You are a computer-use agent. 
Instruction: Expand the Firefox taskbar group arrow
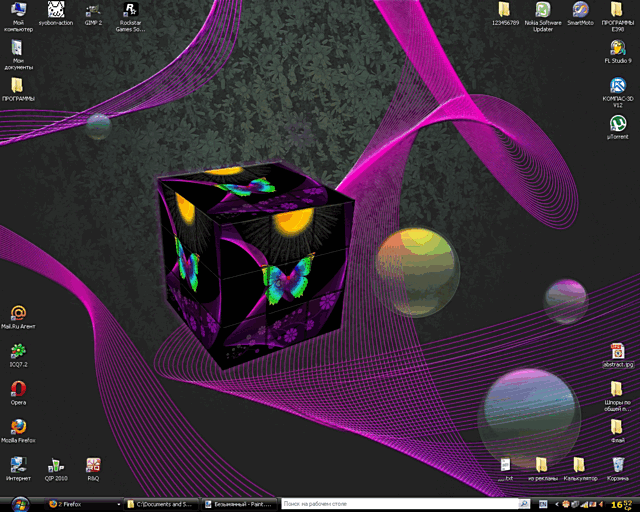119,505
